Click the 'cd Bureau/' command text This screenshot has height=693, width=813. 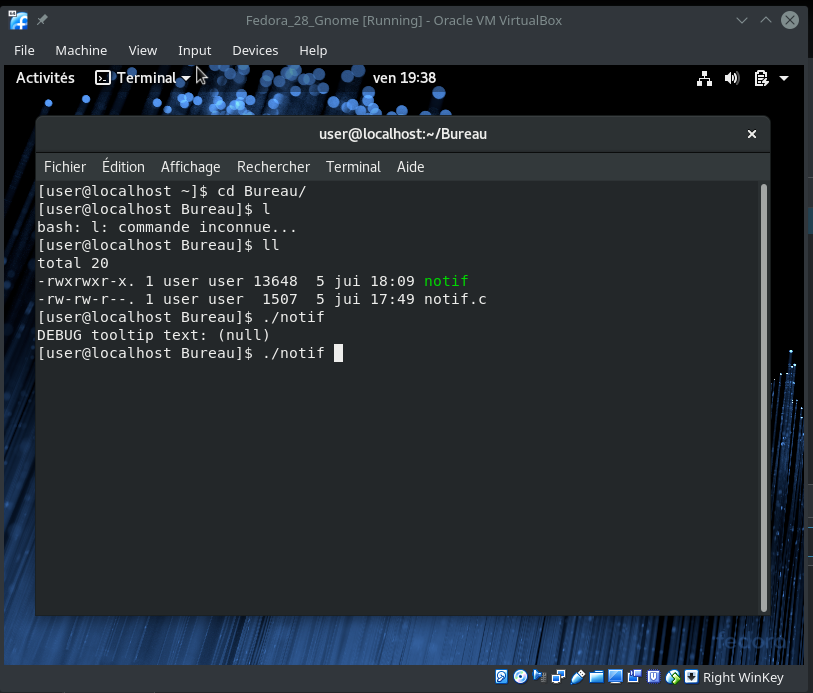(x=262, y=191)
